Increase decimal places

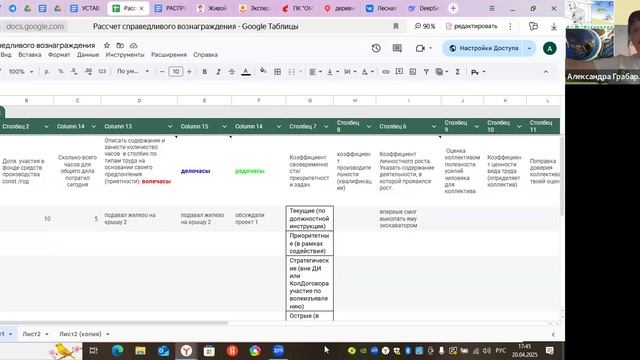(x=88, y=71)
